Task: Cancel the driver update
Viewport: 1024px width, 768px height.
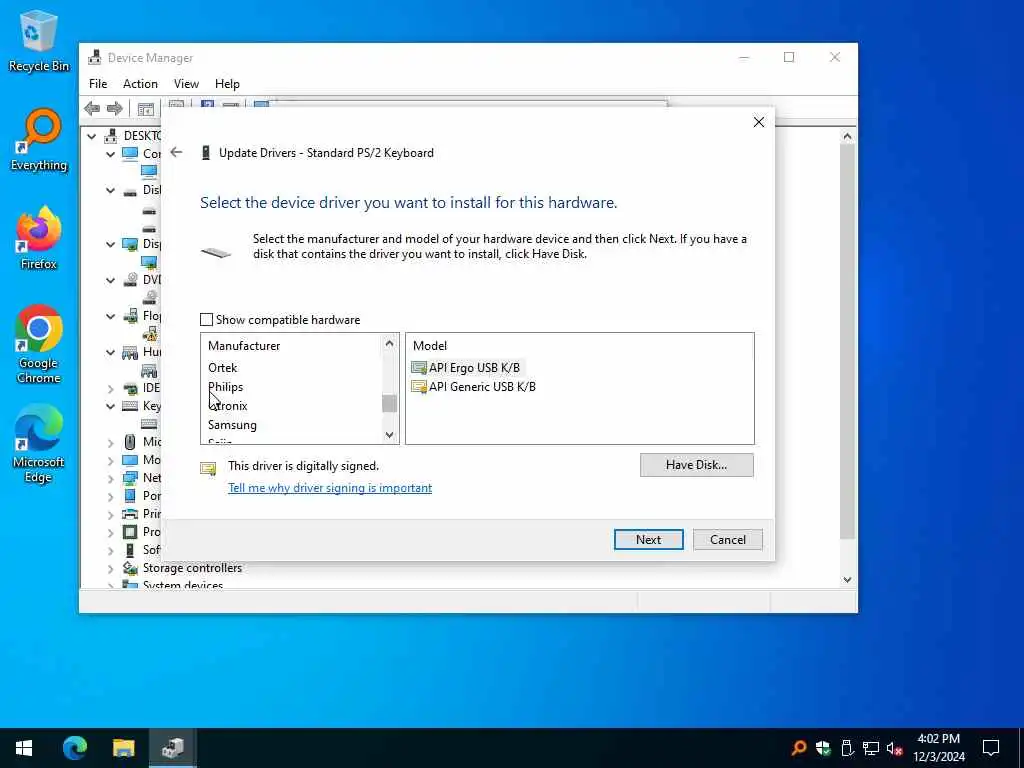Action: coord(728,539)
